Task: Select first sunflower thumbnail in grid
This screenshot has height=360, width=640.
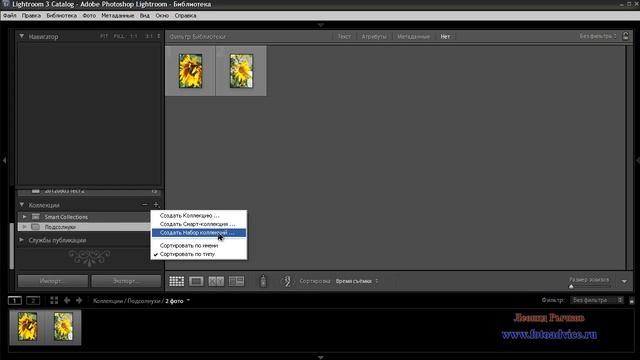Action: [190, 71]
